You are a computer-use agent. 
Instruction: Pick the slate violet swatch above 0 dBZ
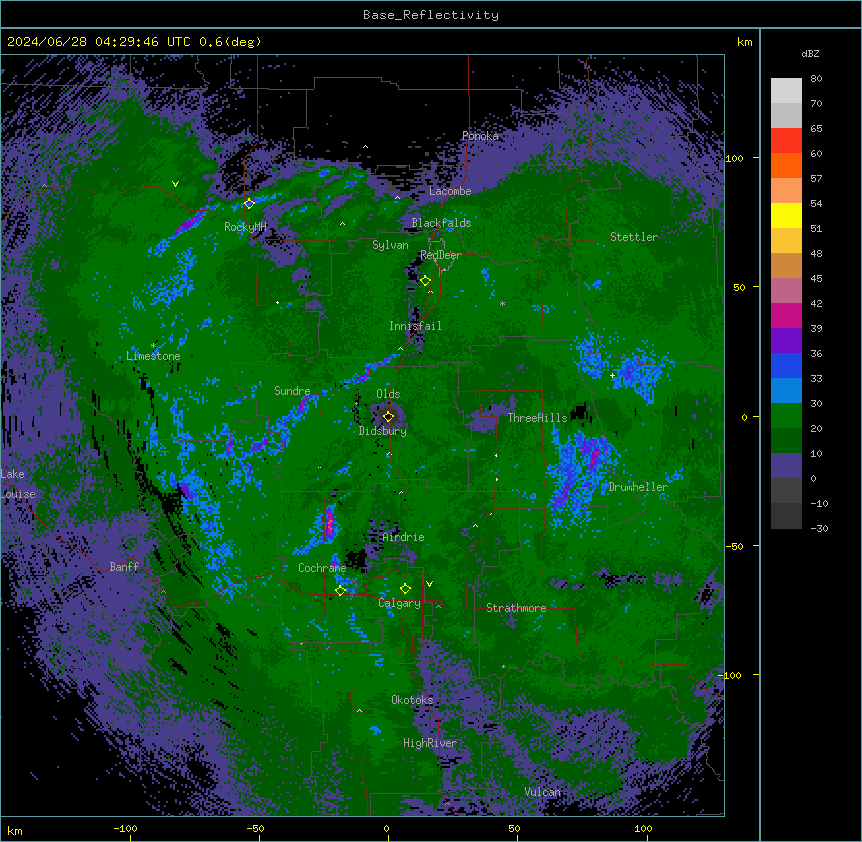[786, 466]
